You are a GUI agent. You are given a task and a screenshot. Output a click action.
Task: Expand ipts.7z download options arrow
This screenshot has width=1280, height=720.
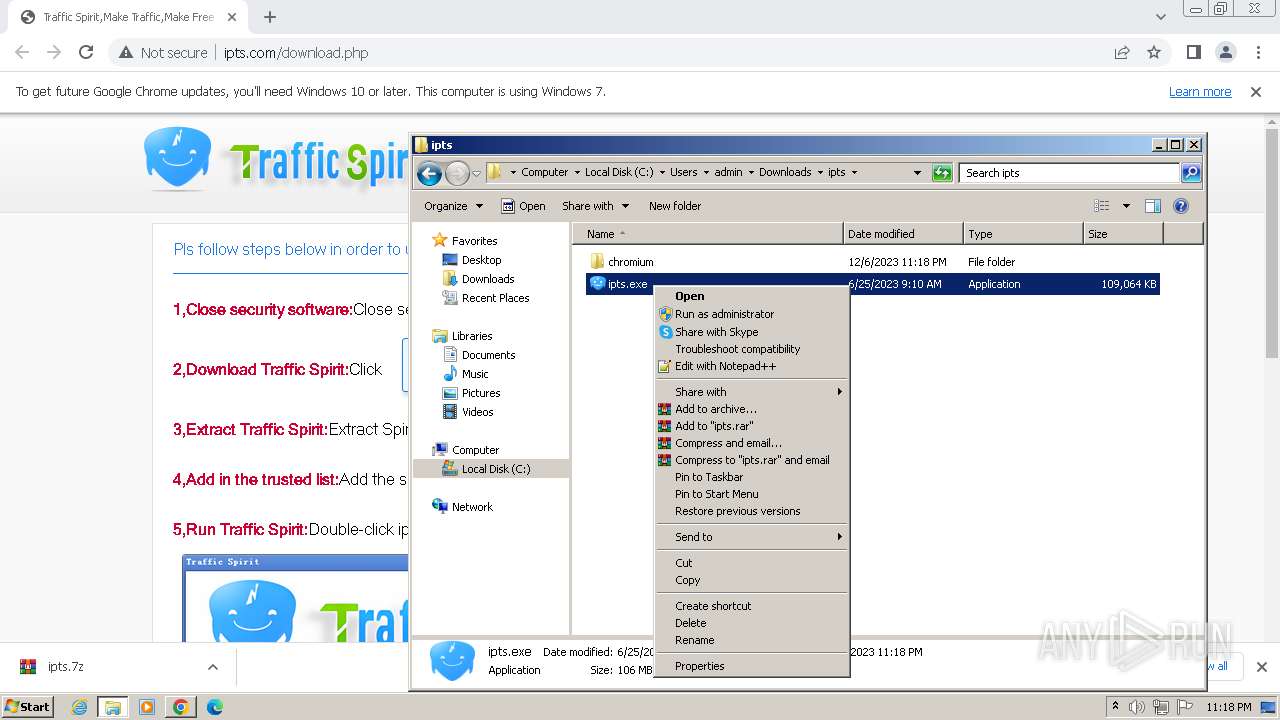coord(212,667)
